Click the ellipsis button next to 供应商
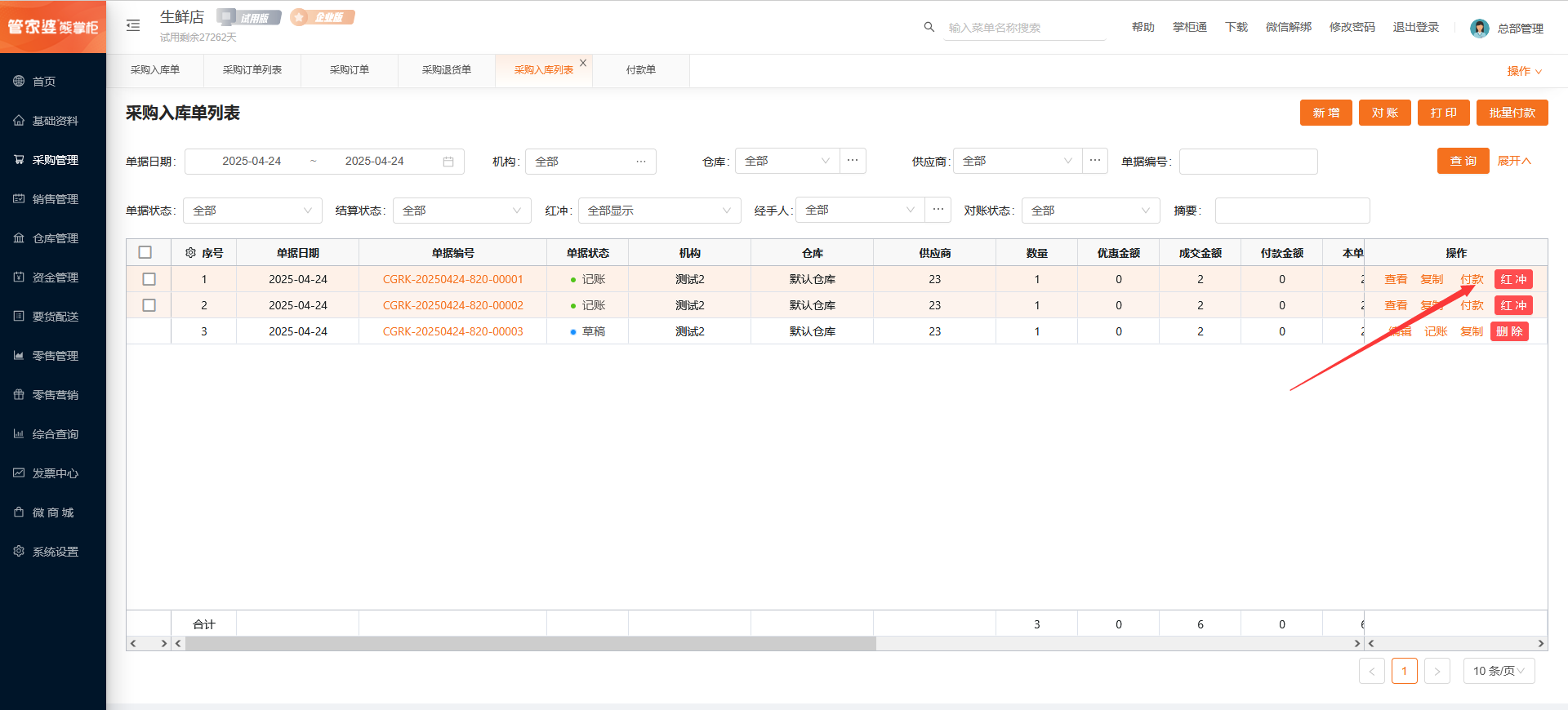This screenshot has height=710, width=1568. (x=1095, y=161)
